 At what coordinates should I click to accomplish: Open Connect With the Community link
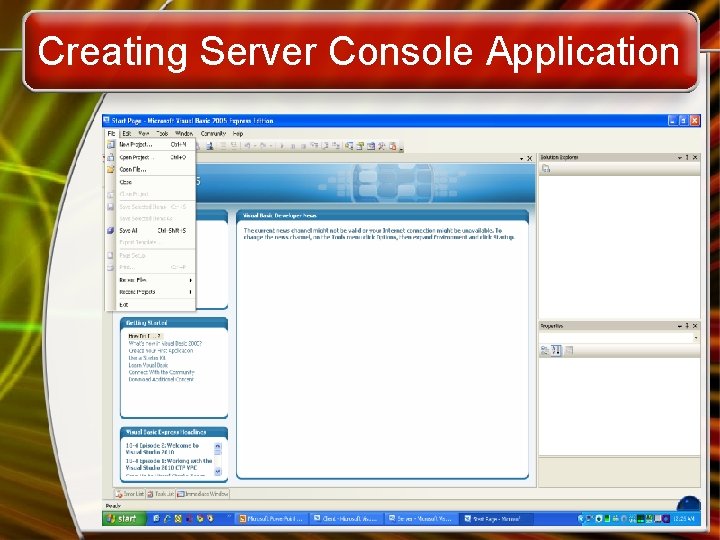click(x=162, y=372)
